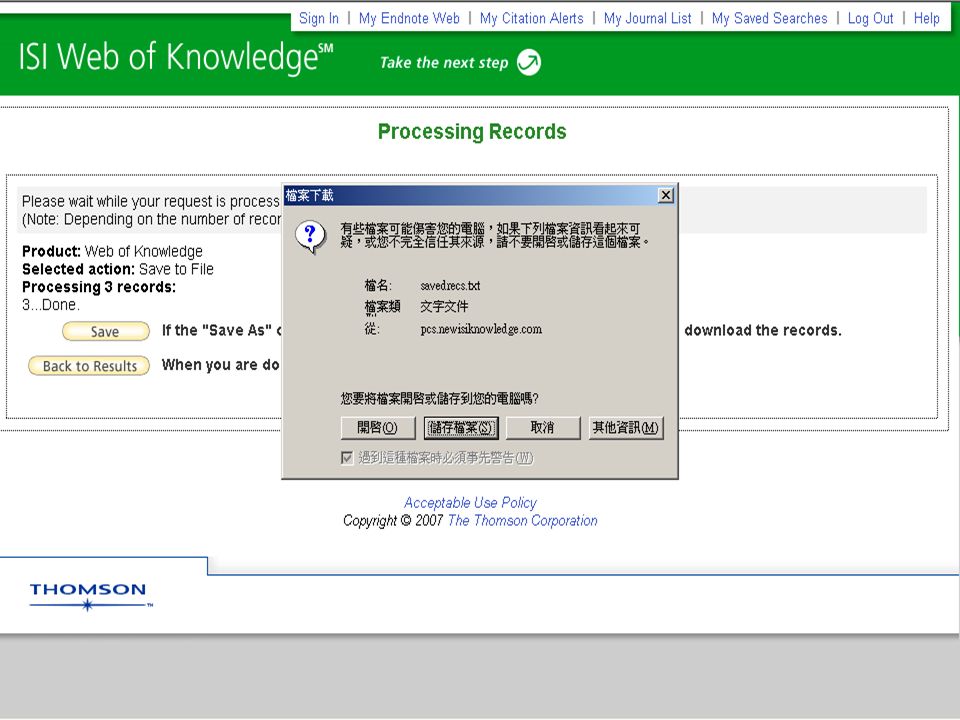Open The Thomson Corporation link

tap(522, 520)
